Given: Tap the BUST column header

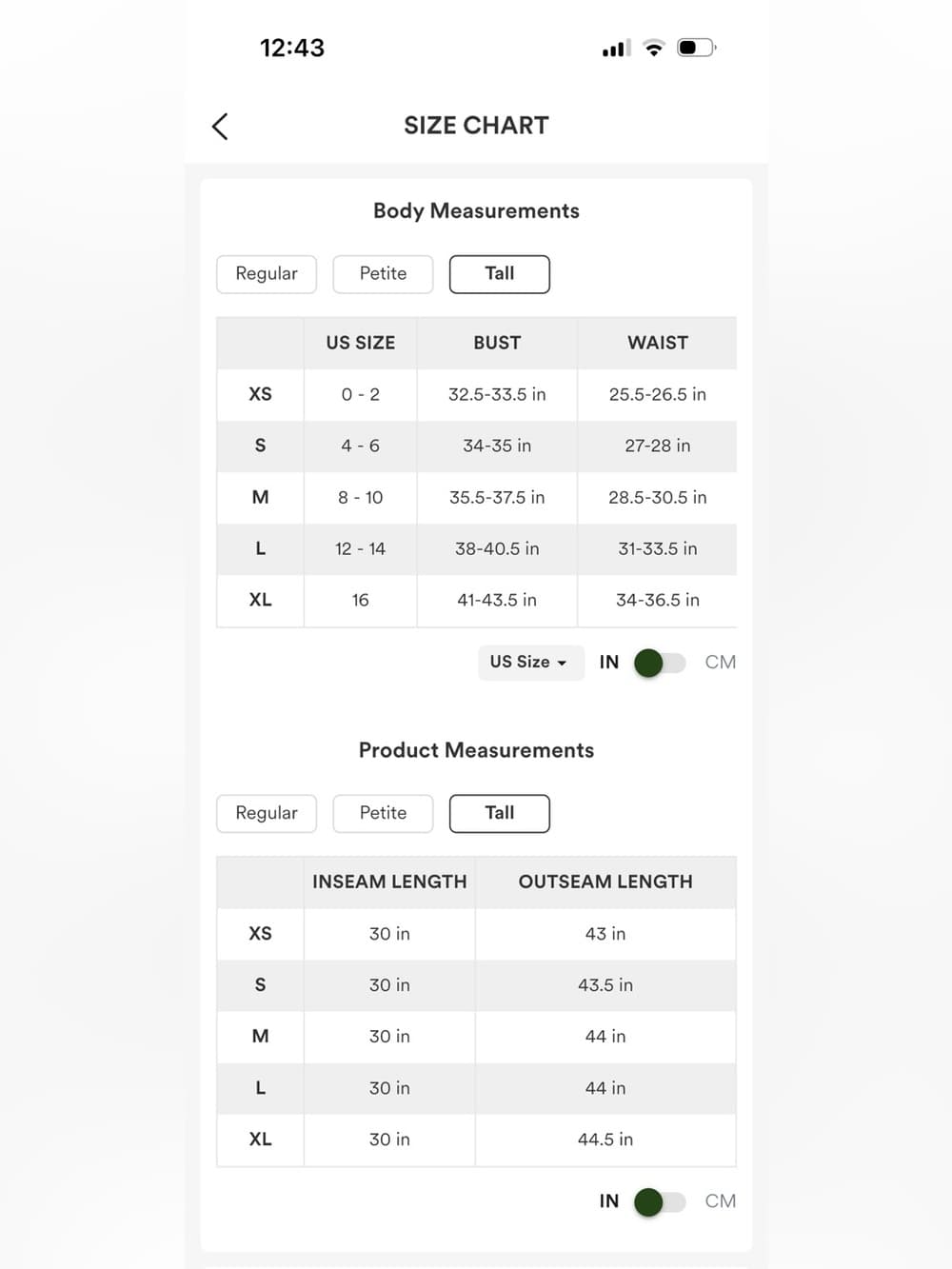Looking at the screenshot, I should [x=497, y=343].
